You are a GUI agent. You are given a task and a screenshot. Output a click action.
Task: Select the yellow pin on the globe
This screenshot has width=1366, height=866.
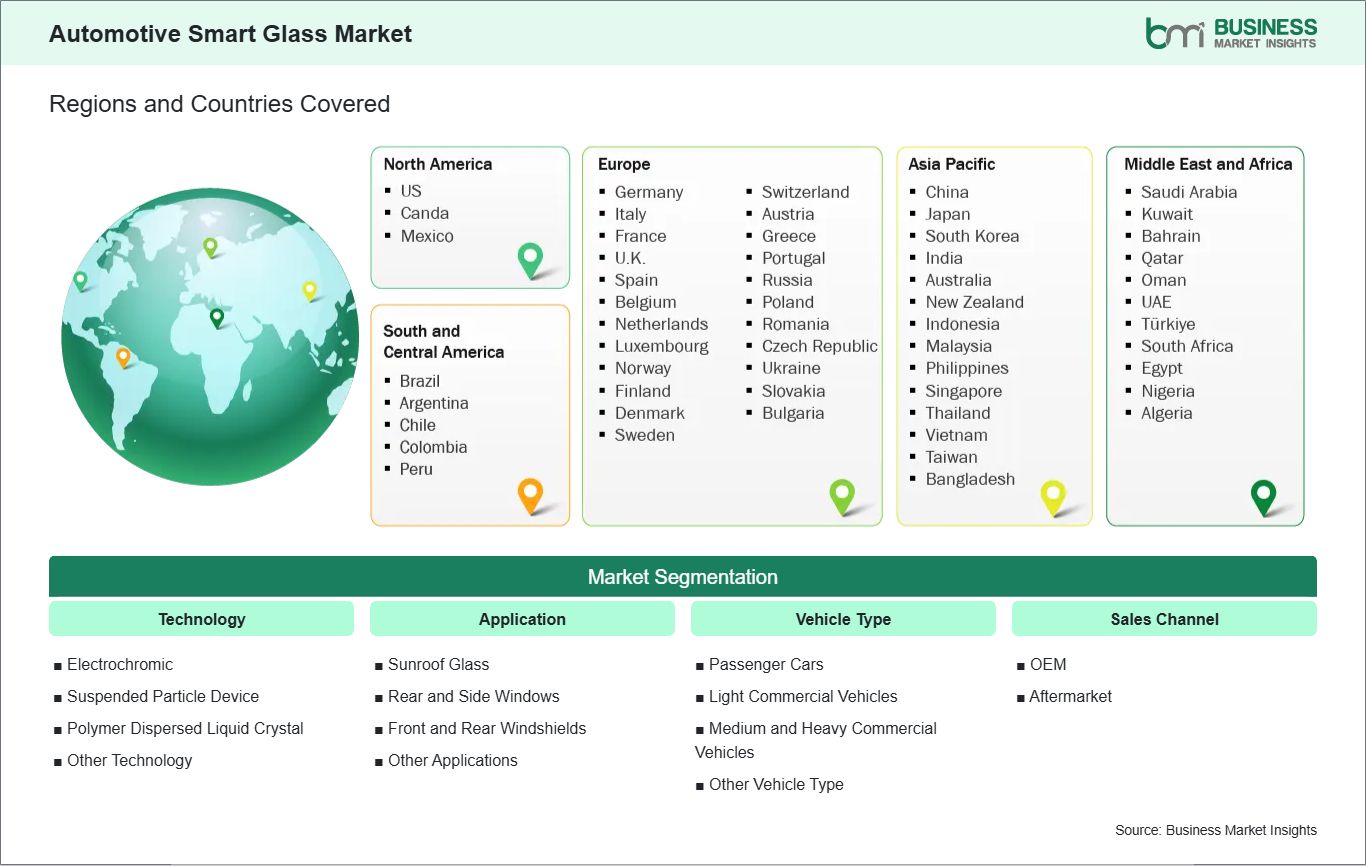coord(309,290)
